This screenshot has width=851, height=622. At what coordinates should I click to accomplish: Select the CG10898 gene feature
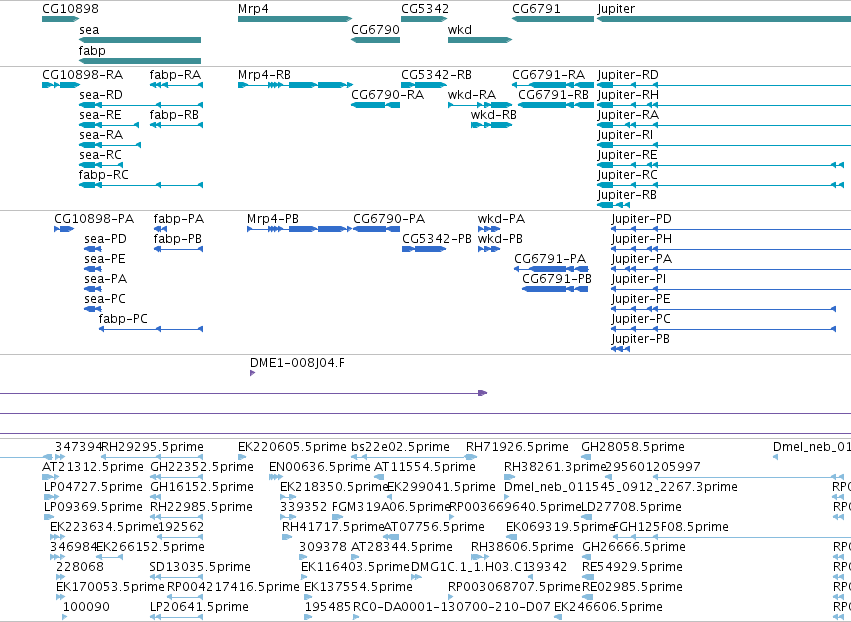pyautogui.click(x=60, y=19)
